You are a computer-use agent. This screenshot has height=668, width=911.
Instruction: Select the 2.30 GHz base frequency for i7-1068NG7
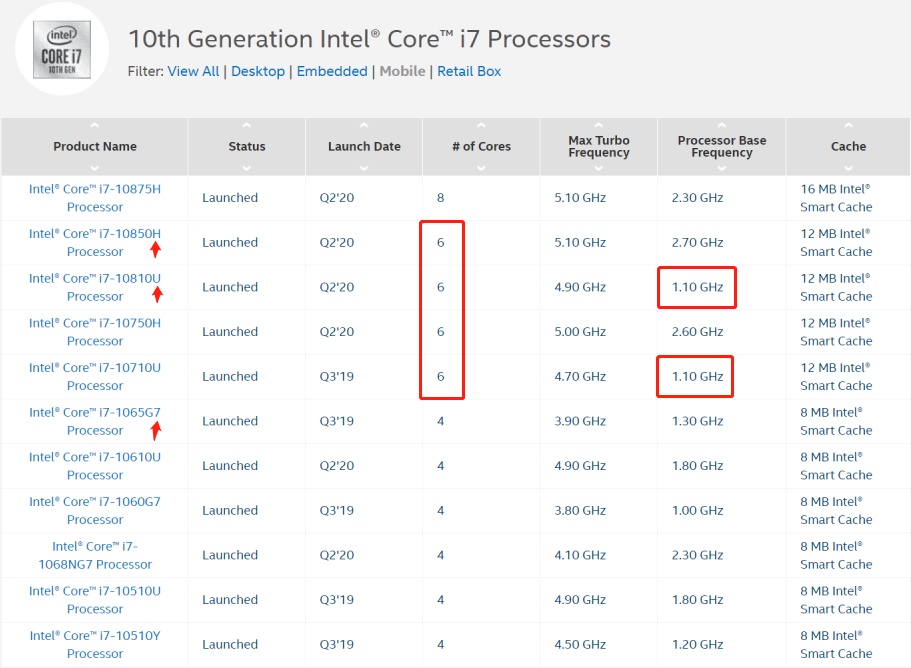[x=697, y=555]
